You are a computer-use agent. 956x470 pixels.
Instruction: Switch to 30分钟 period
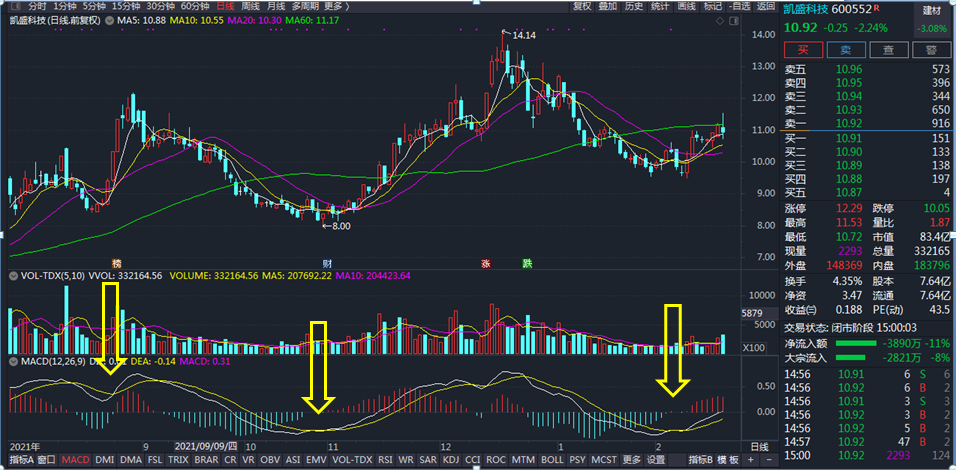[x=162, y=7]
